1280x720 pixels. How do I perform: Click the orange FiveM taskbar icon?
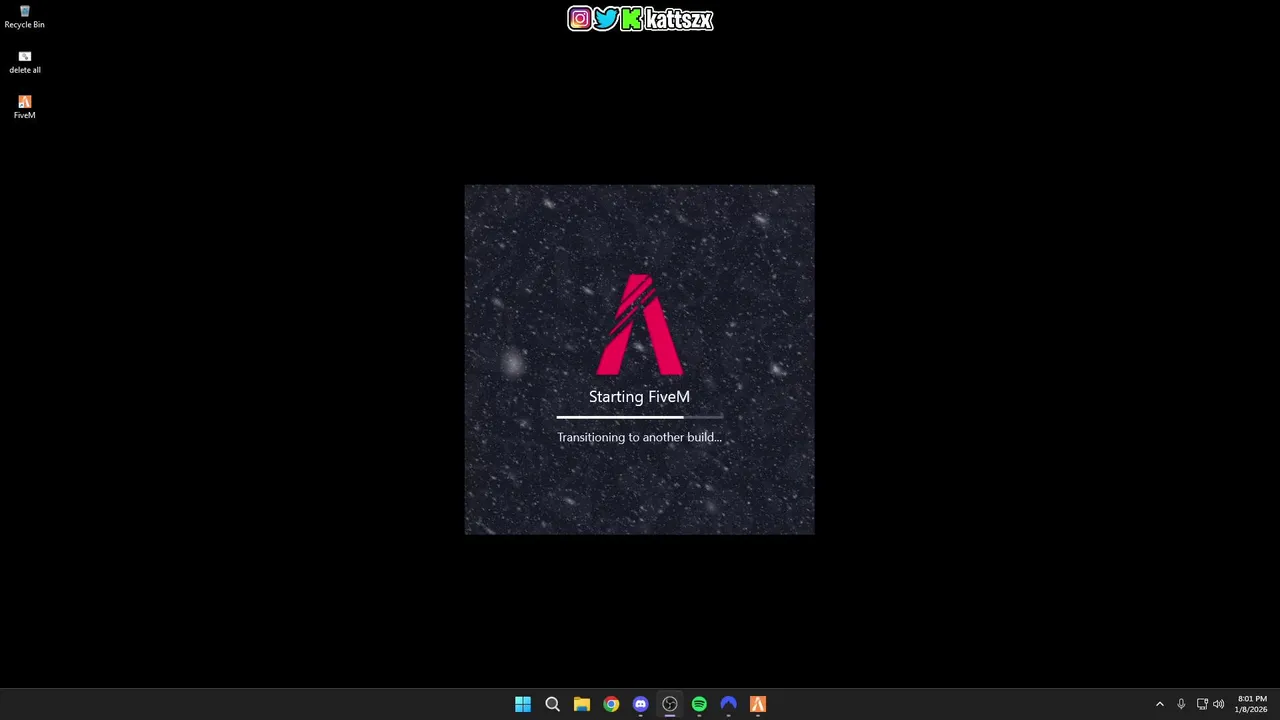758,704
